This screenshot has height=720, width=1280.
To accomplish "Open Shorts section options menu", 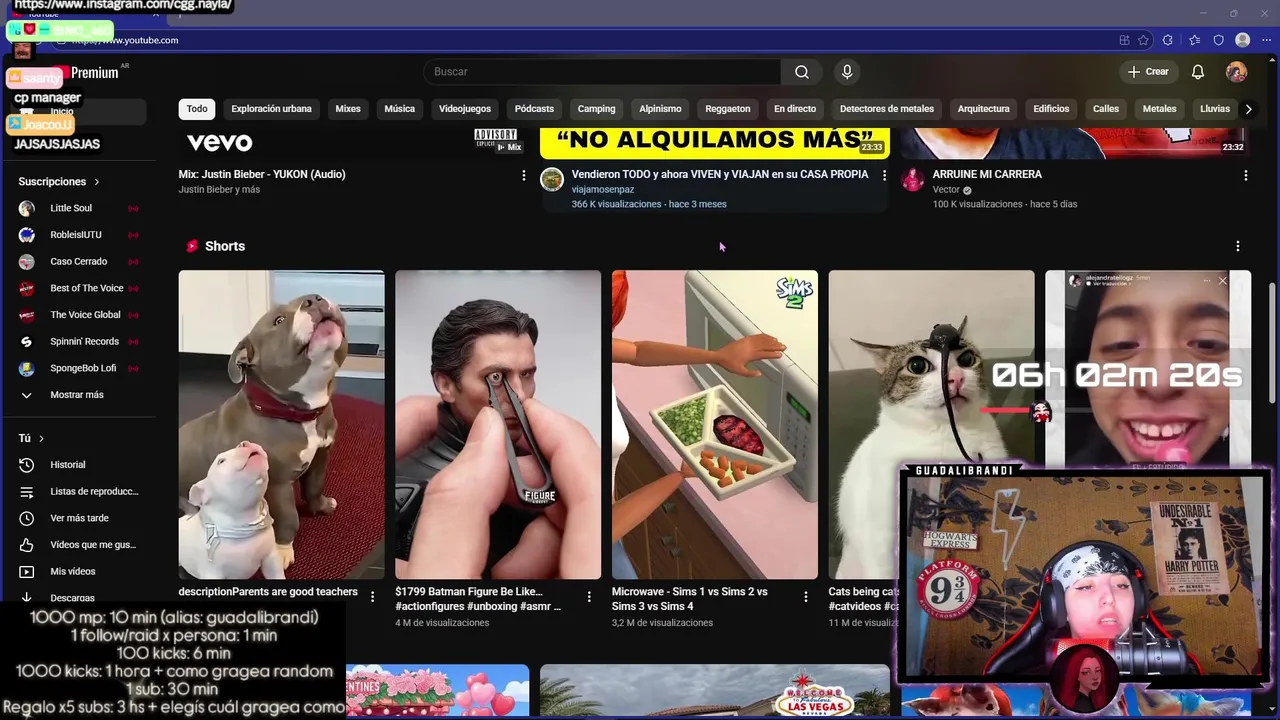I will click(1238, 246).
